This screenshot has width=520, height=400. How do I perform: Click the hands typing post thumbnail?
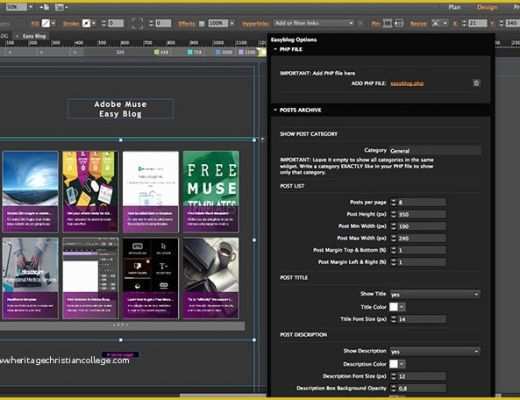point(30,265)
